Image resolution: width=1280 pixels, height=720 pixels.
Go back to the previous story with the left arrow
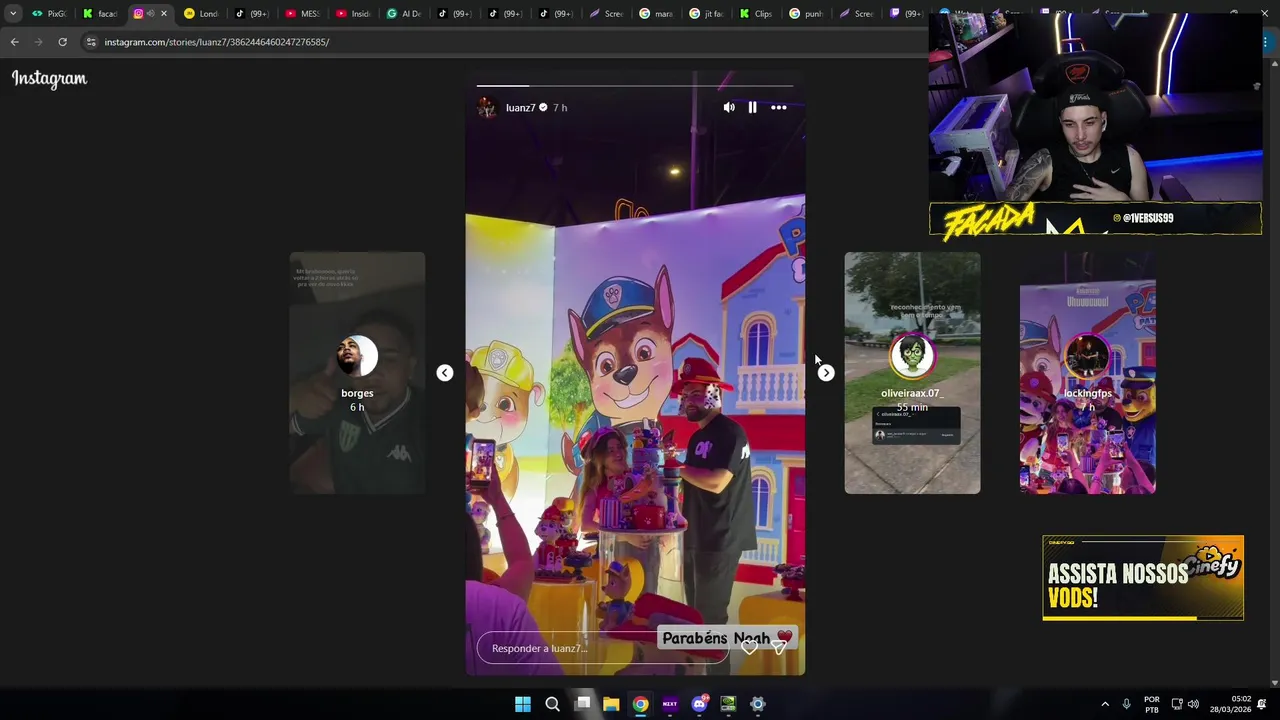coord(445,373)
